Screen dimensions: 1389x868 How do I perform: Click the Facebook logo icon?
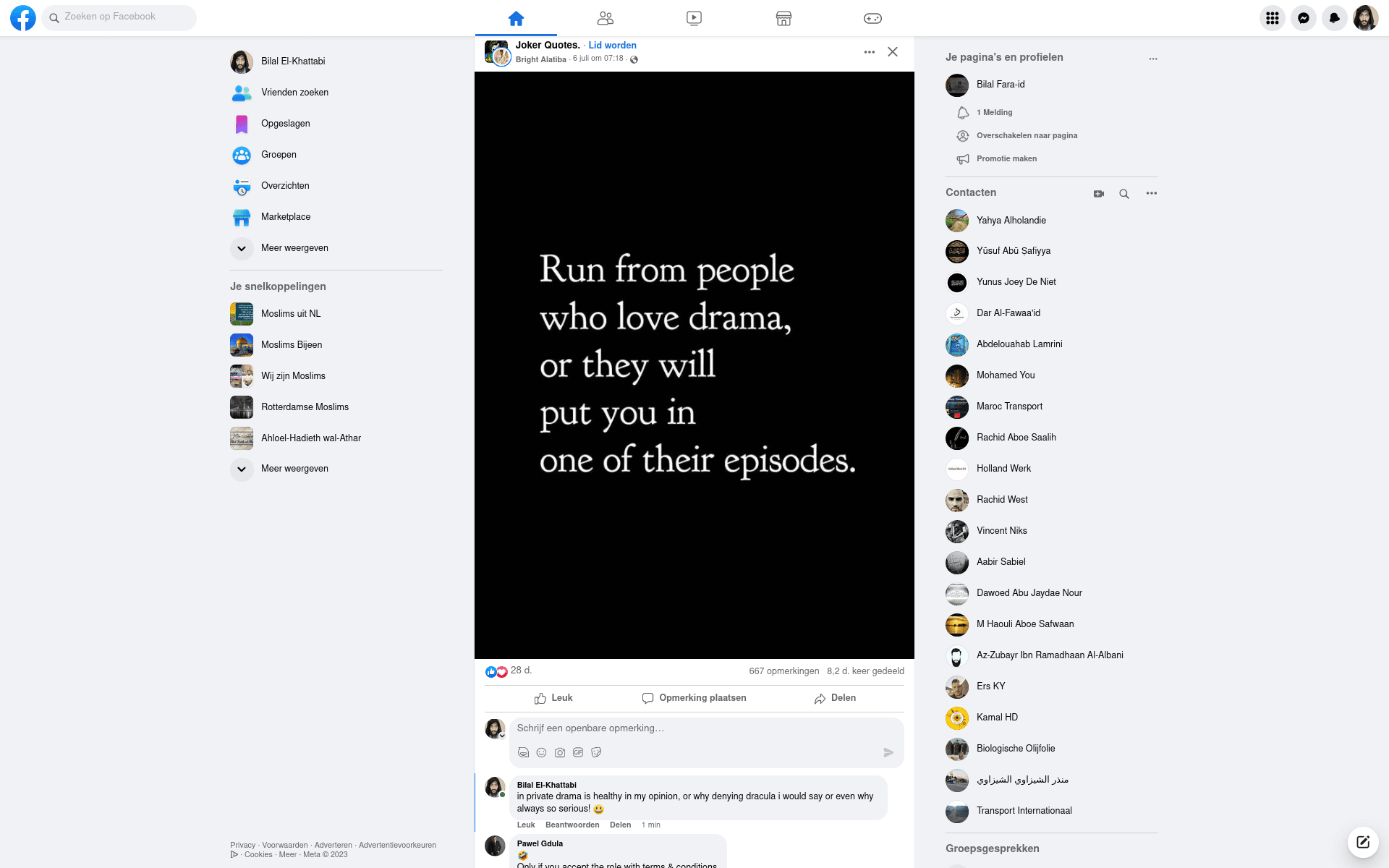(x=23, y=18)
